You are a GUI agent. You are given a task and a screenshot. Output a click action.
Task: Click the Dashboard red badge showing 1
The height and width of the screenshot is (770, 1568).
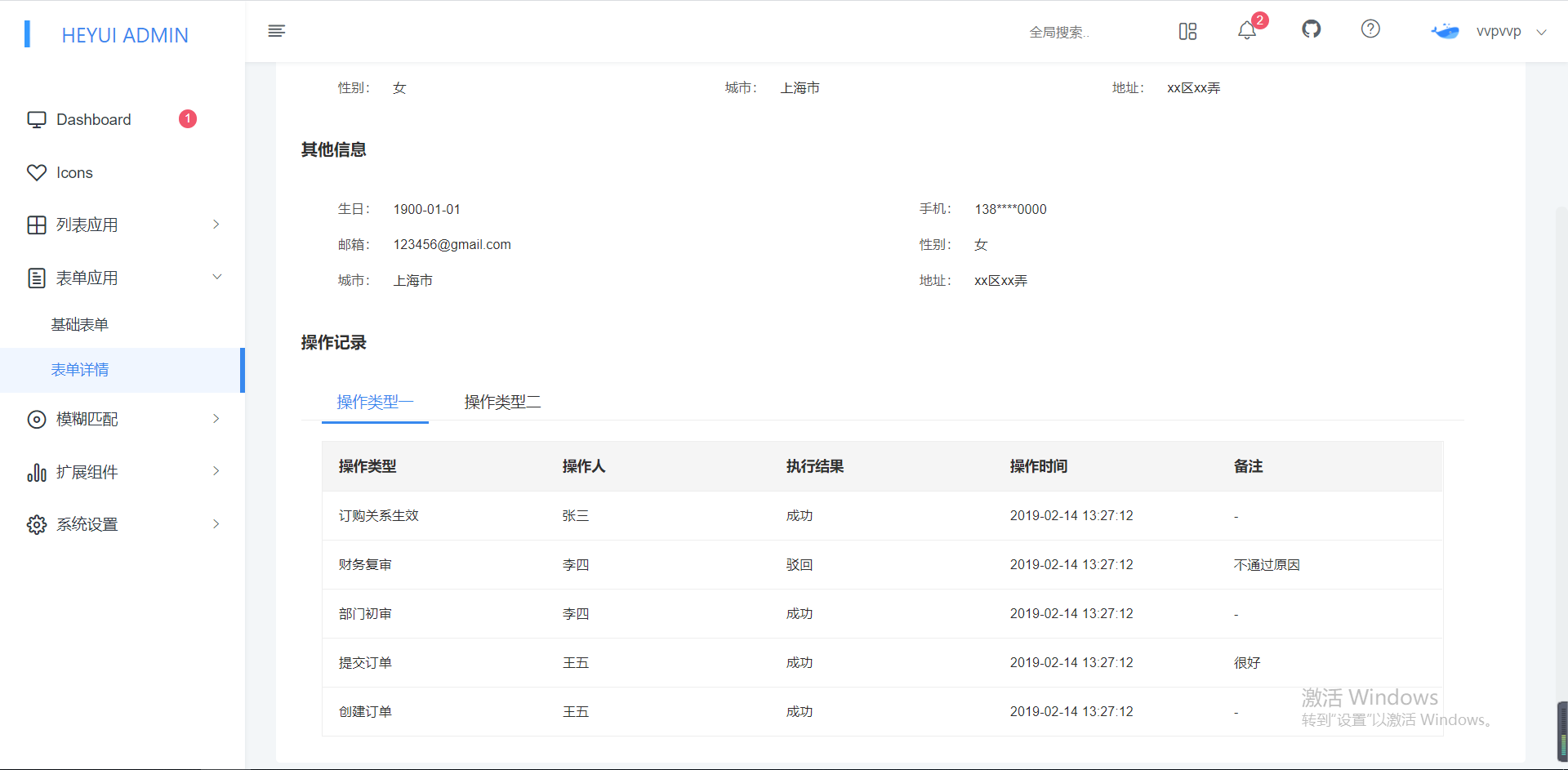tap(188, 119)
